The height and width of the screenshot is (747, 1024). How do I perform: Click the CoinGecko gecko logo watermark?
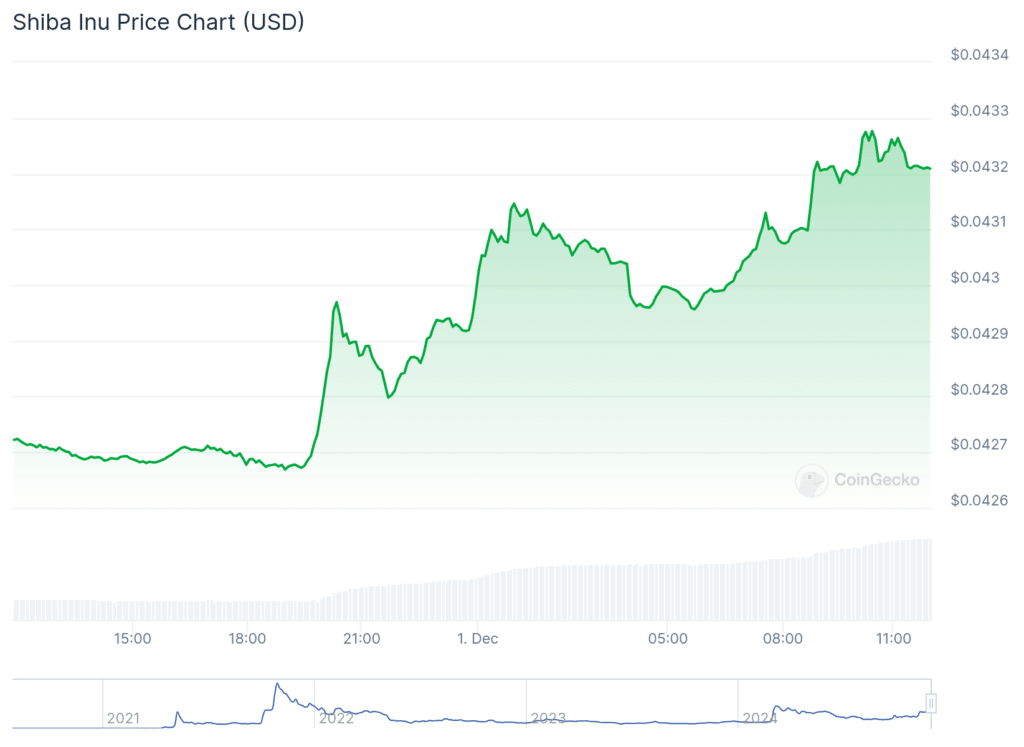click(811, 480)
